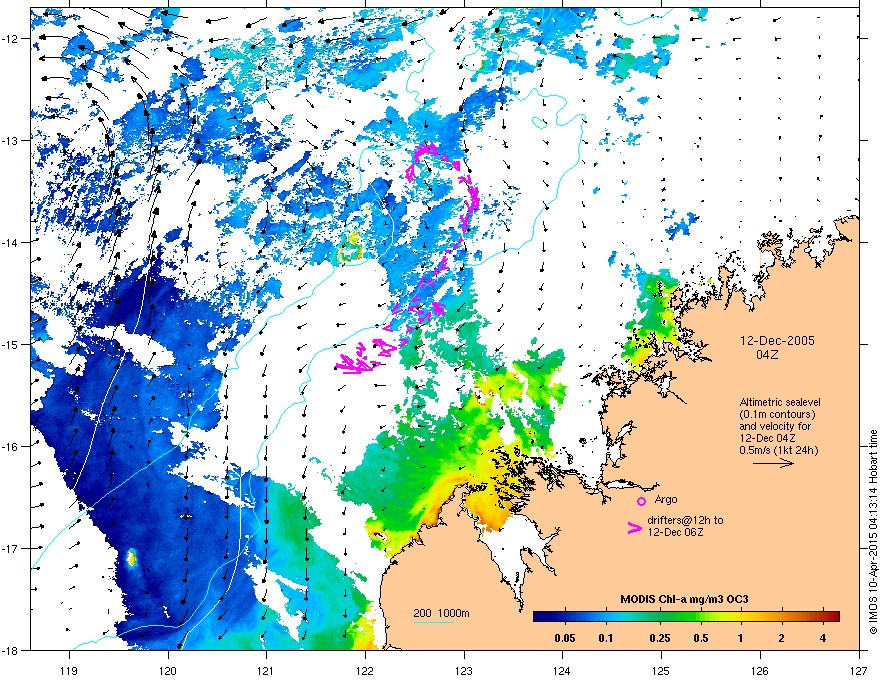Click the 12-Dec 06Z legend text
Screen dimensions: 880x680
[x=676, y=532]
